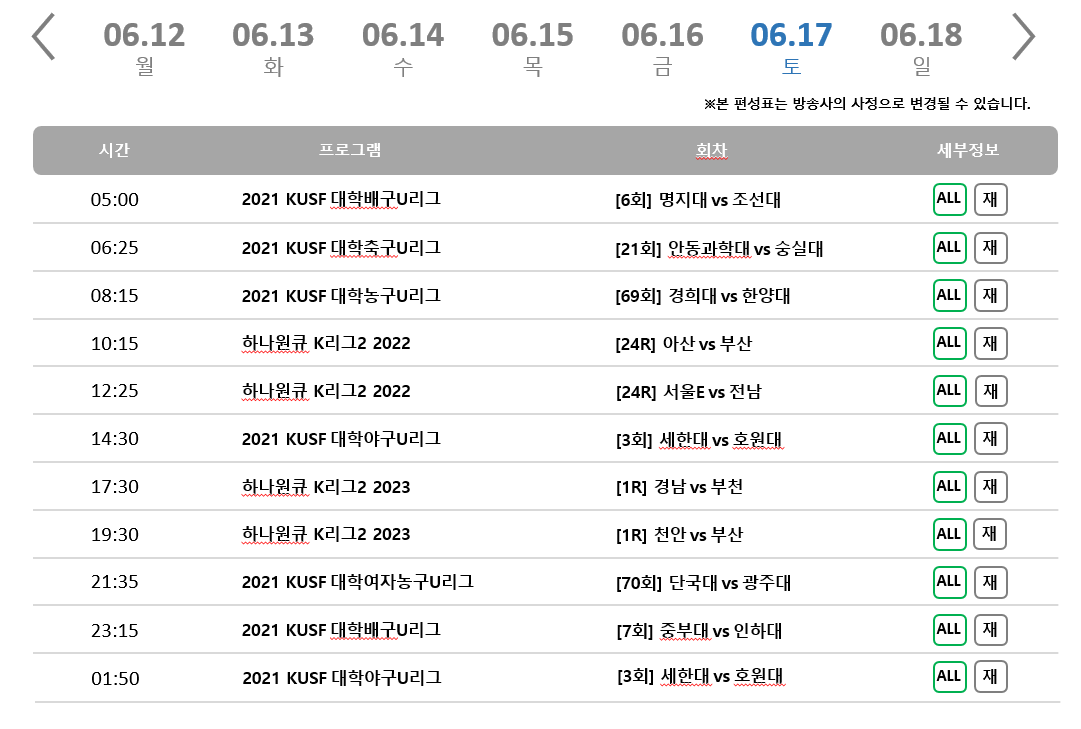The width and height of the screenshot is (1081, 729).
Task: Select the 06.16 Friday date tab
Action: (x=662, y=47)
